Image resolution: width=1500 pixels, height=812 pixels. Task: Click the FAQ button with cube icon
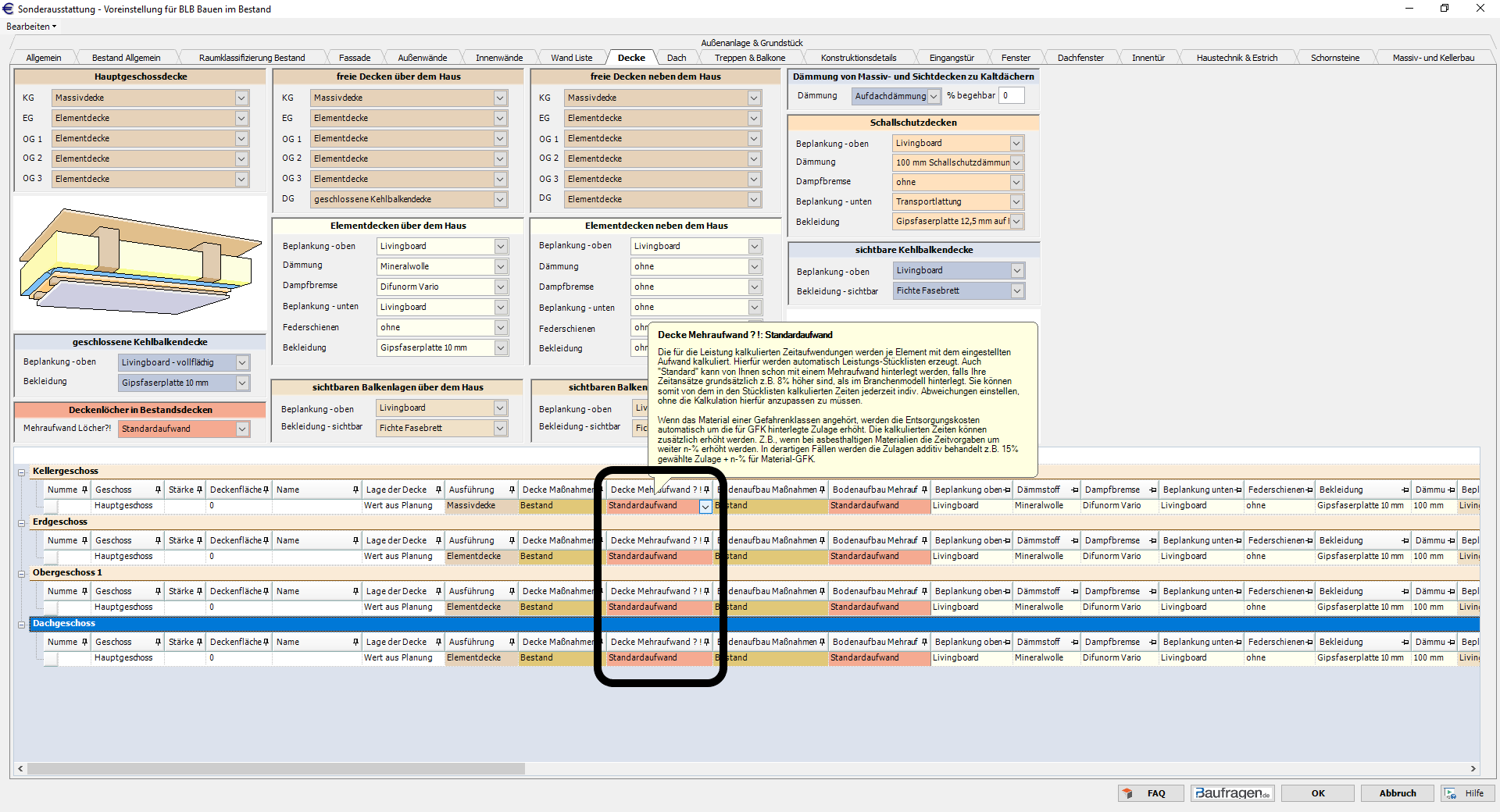pyautogui.click(x=1150, y=793)
